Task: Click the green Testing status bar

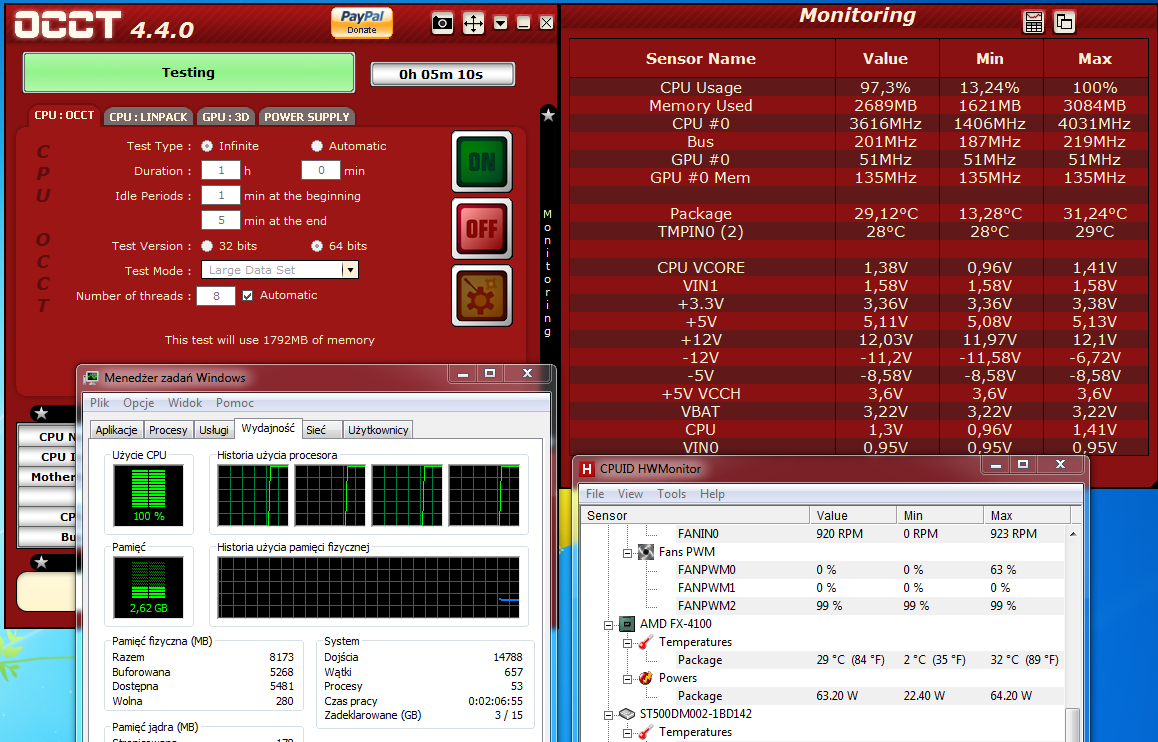Action: 188,72
